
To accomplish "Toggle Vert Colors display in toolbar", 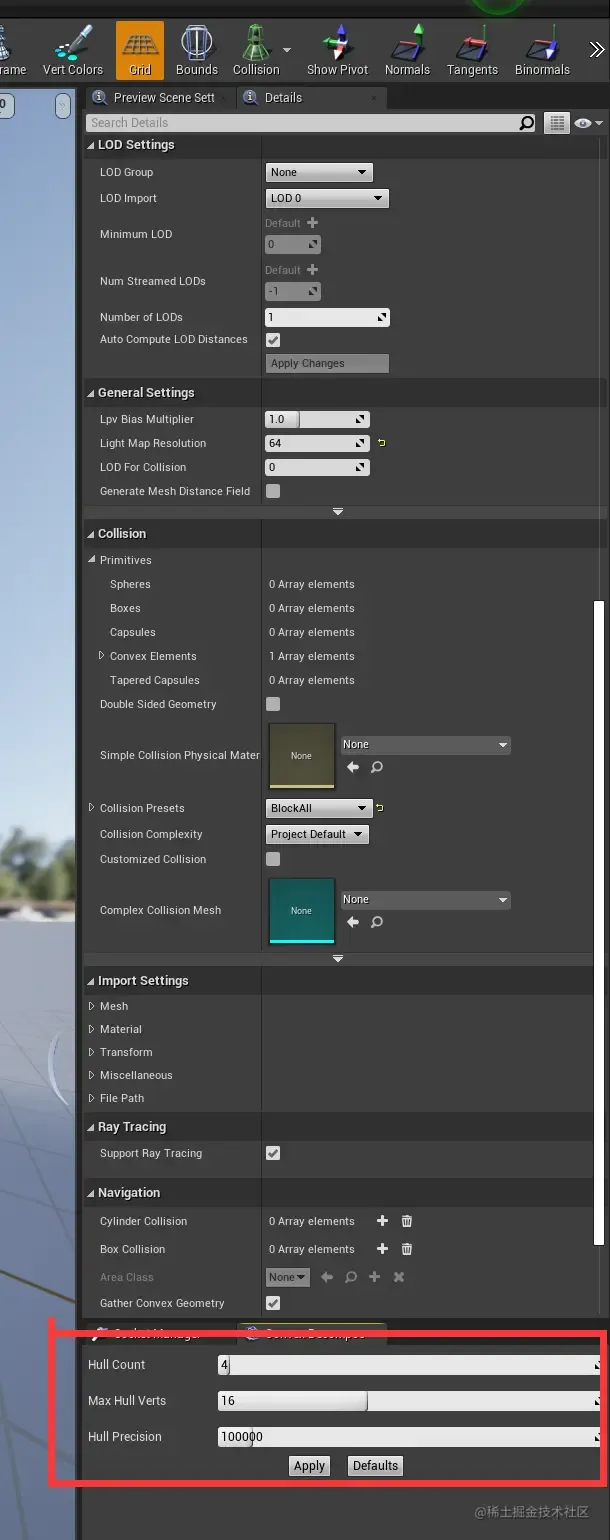I will point(73,50).
